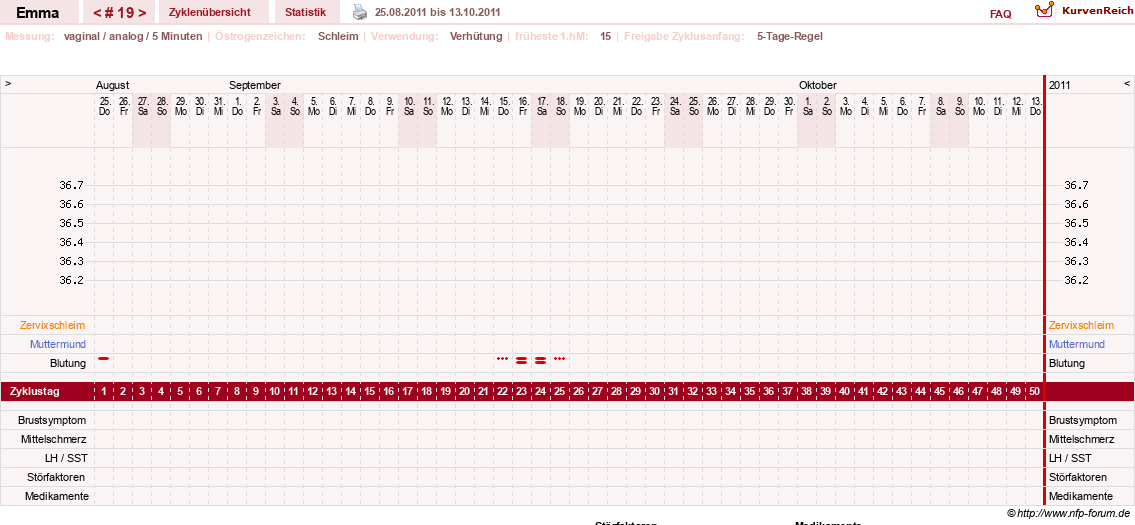Click the date header 13. Do
Viewport: 1135px width, 525px height.
point(1036,106)
